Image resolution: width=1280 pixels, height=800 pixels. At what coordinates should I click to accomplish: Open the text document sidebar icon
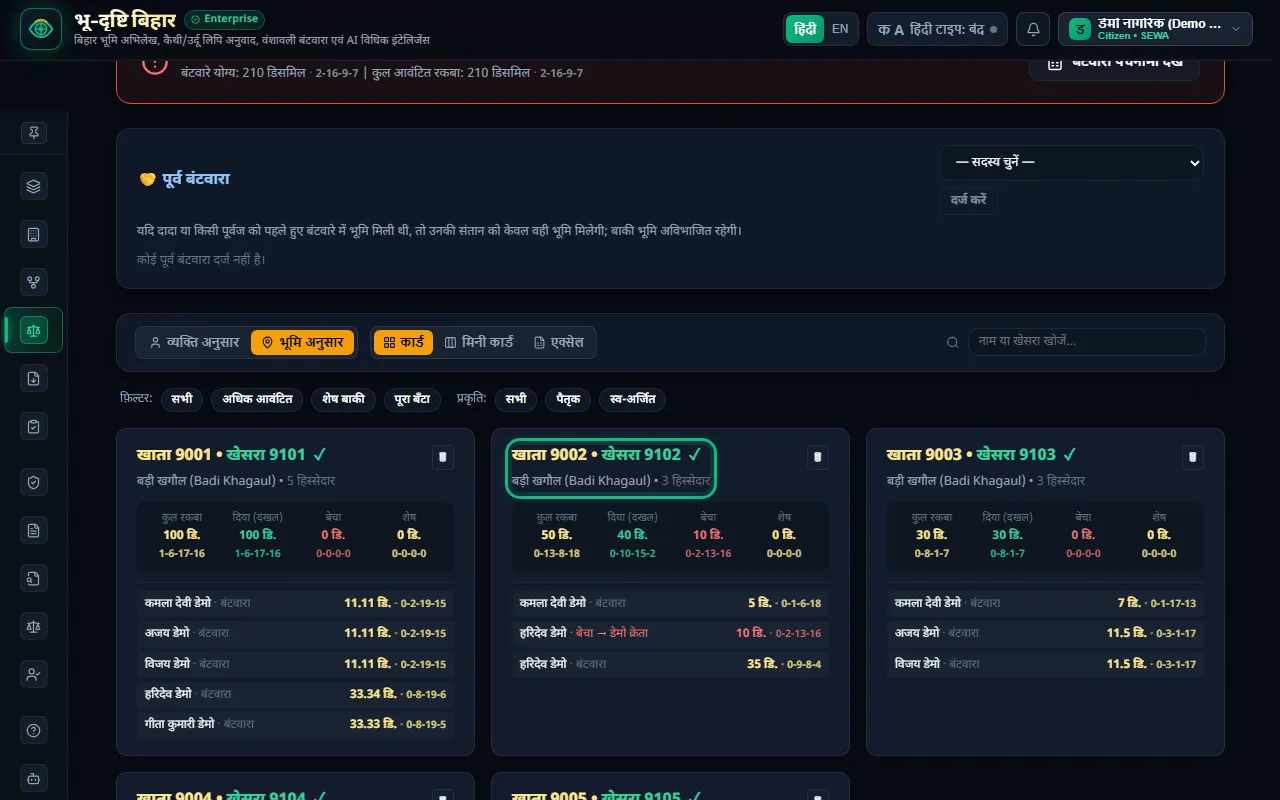(34, 530)
